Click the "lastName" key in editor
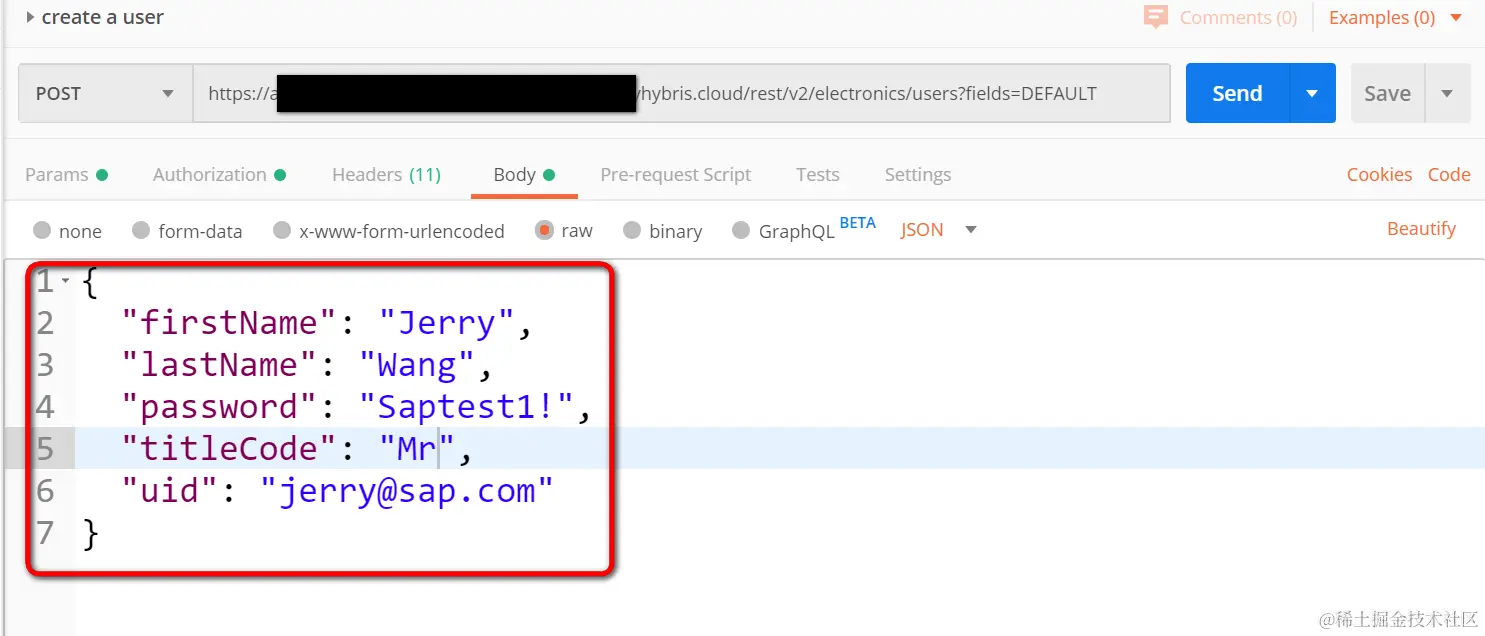Viewport: 1485px width, 636px height. (218, 365)
